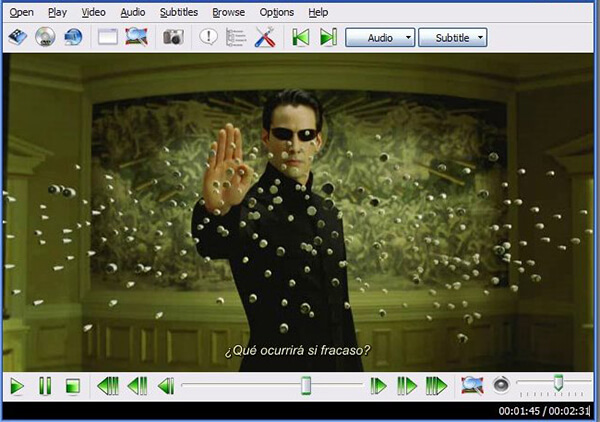
Task: Open the playlist list icon
Action: [x=236, y=37]
